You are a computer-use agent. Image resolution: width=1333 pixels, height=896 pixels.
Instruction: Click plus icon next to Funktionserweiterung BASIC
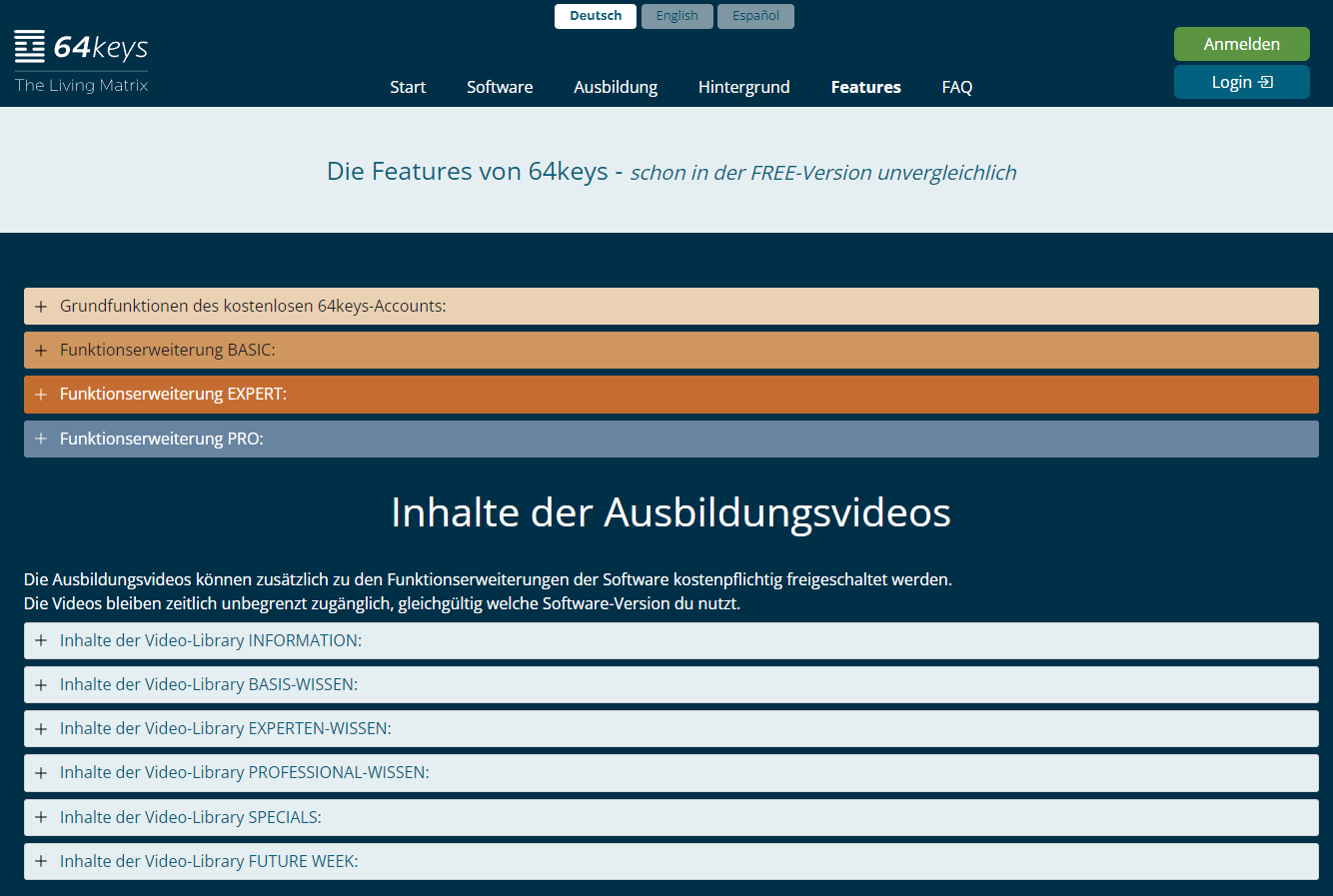41,351
